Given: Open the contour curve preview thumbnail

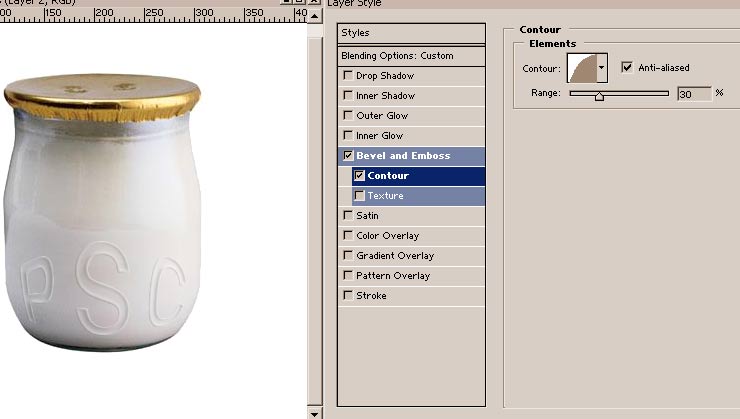Looking at the screenshot, I should 582,68.
